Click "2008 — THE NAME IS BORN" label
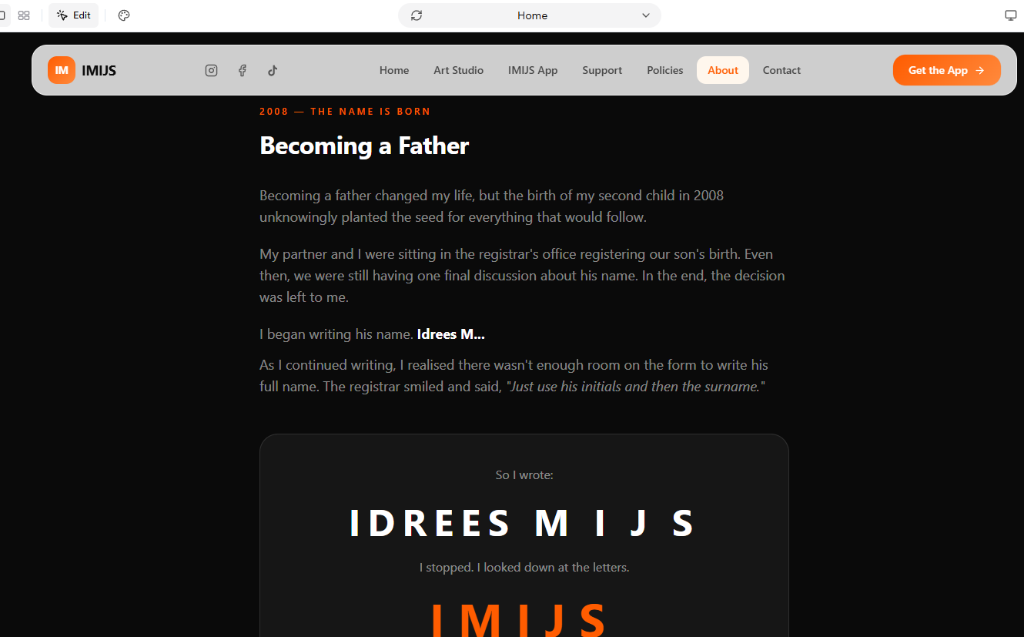The width and height of the screenshot is (1024, 637). [345, 112]
